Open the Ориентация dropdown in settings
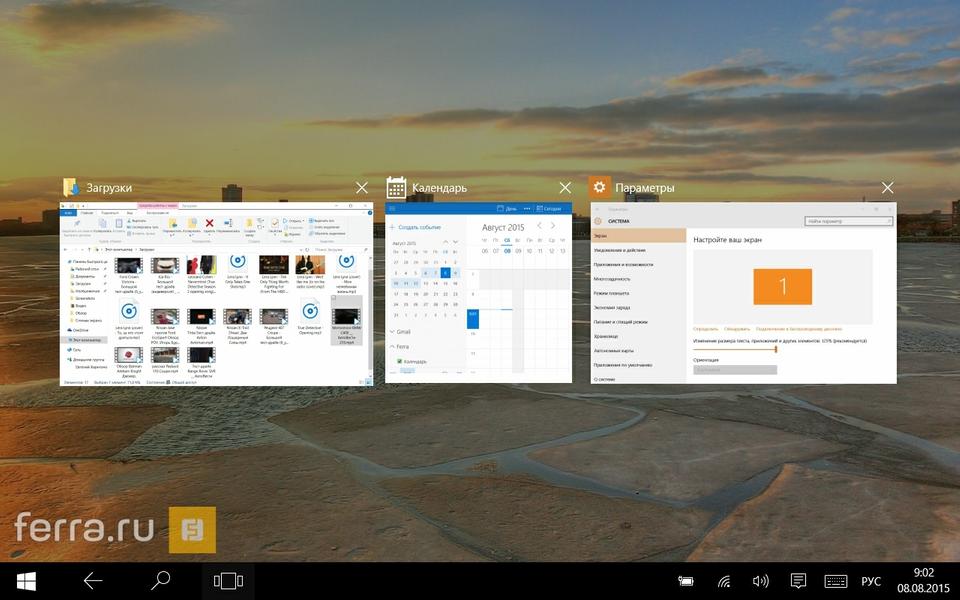This screenshot has height=600, width=960. tap(735, 370)
